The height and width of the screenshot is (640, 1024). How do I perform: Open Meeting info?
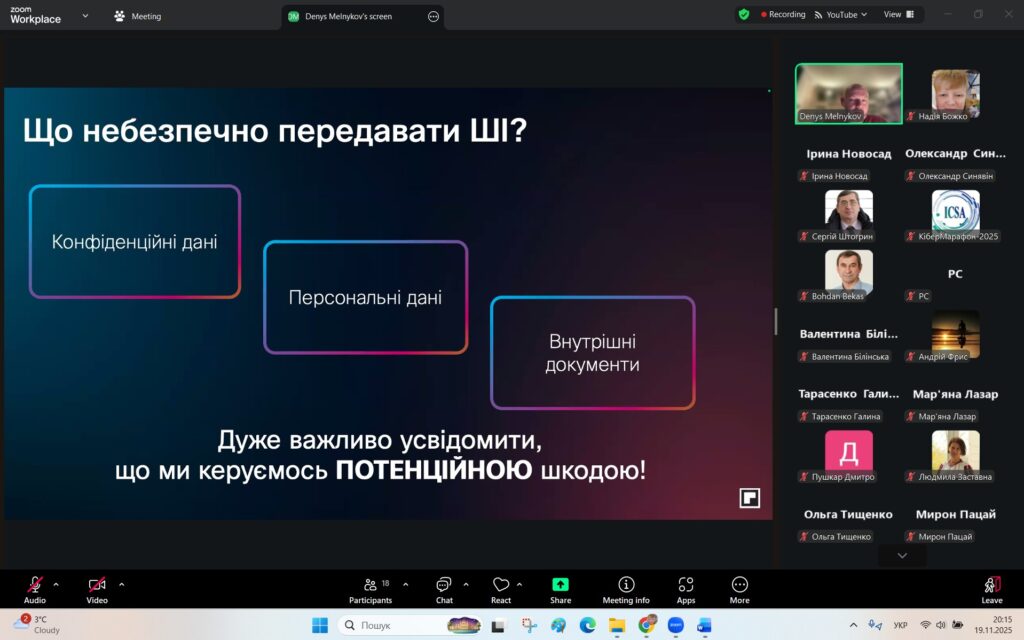[626, 589]
